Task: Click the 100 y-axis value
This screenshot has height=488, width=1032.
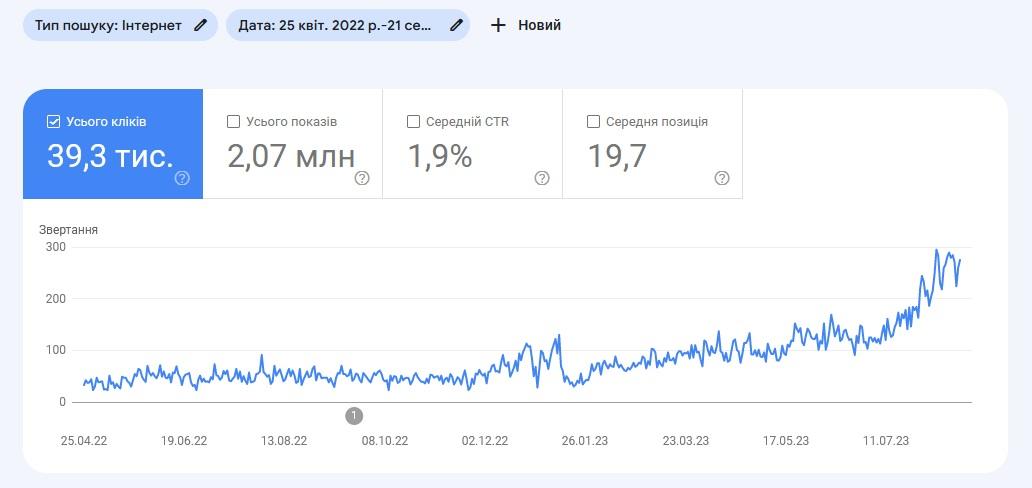Action: point(58,350)
